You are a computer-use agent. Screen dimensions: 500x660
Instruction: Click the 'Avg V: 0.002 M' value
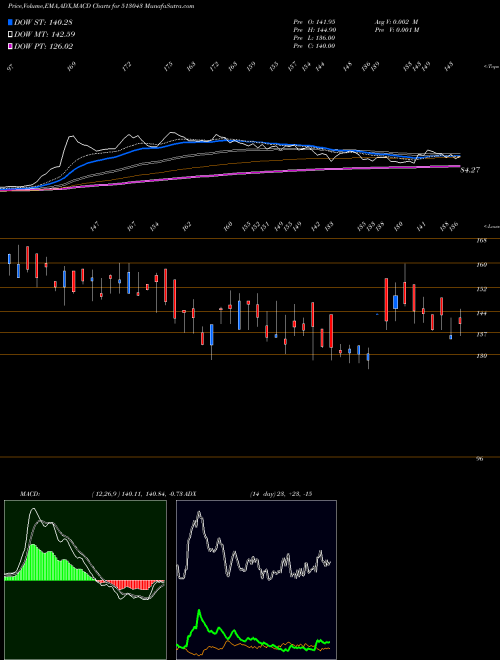(396, 22)
